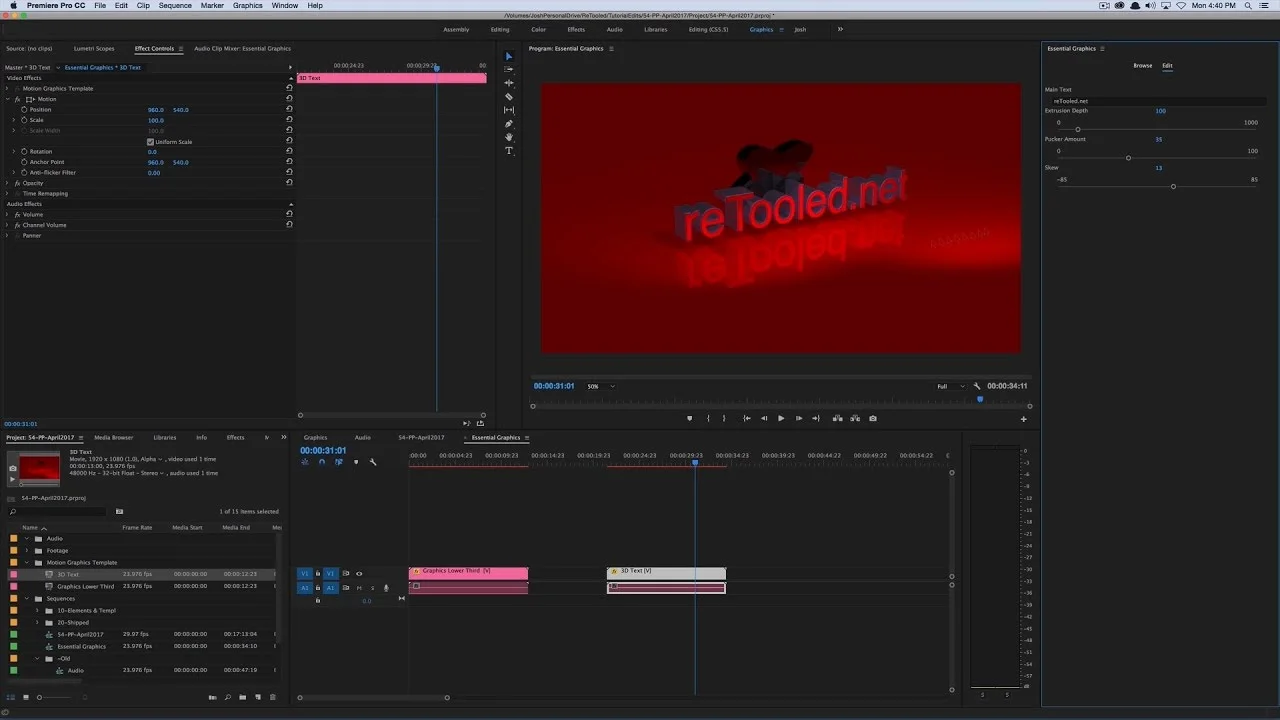Switch to Media Browser tab
The image size is (1280, 720).
[x=114, y=437]
